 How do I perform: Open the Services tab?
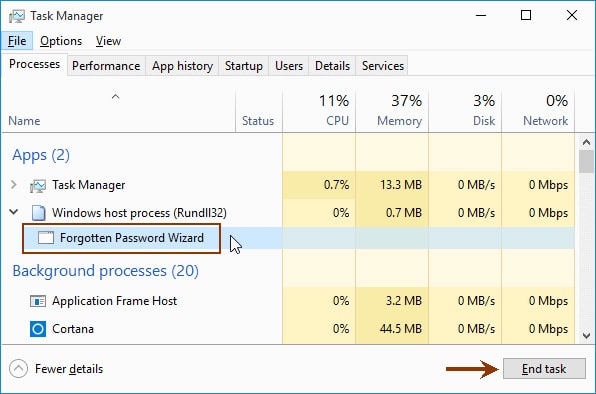tap(383, 66)
